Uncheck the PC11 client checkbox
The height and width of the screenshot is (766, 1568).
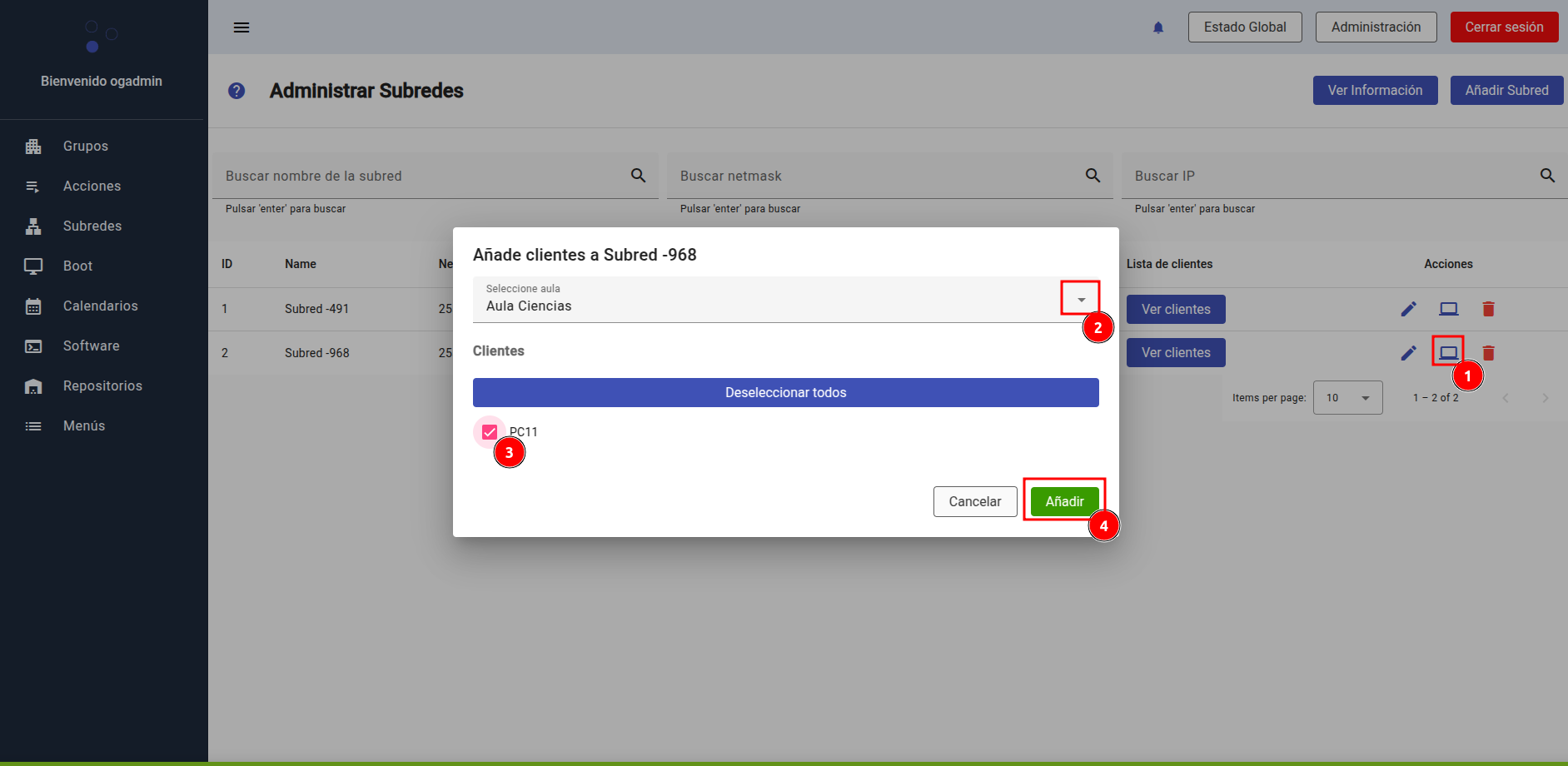(490, 432)
